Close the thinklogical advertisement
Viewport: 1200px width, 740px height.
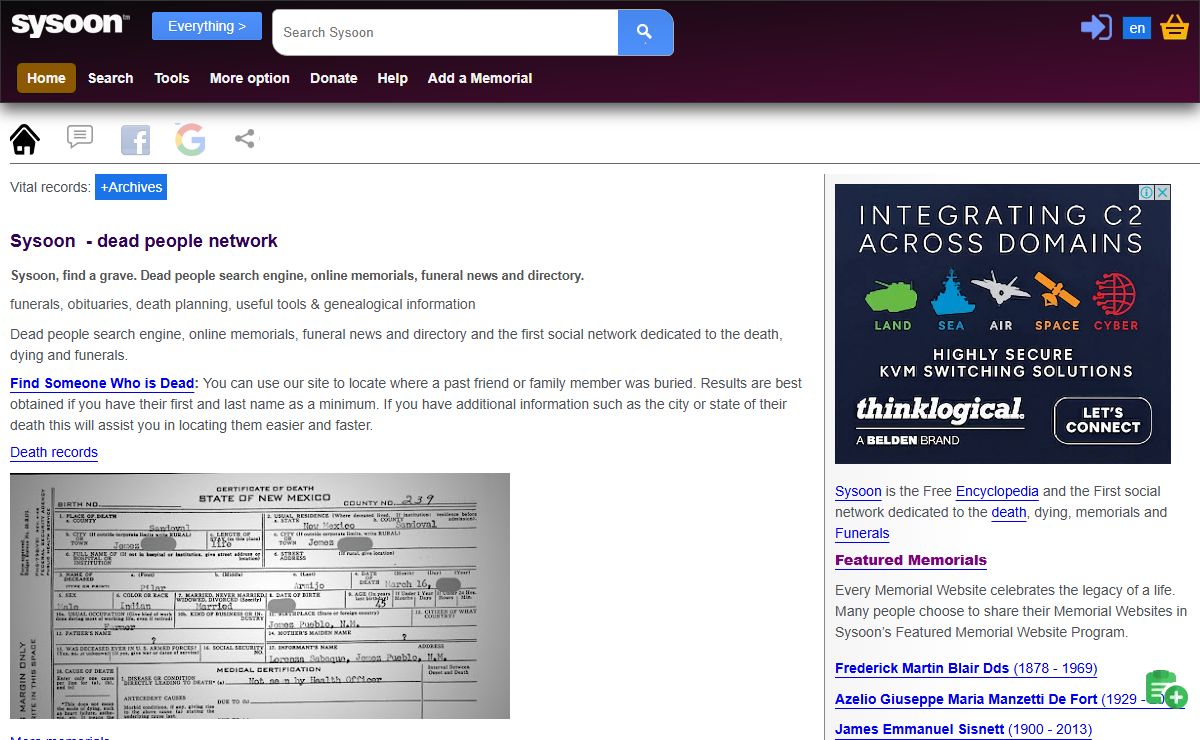pyautogui.click(x=1163, y=192)
